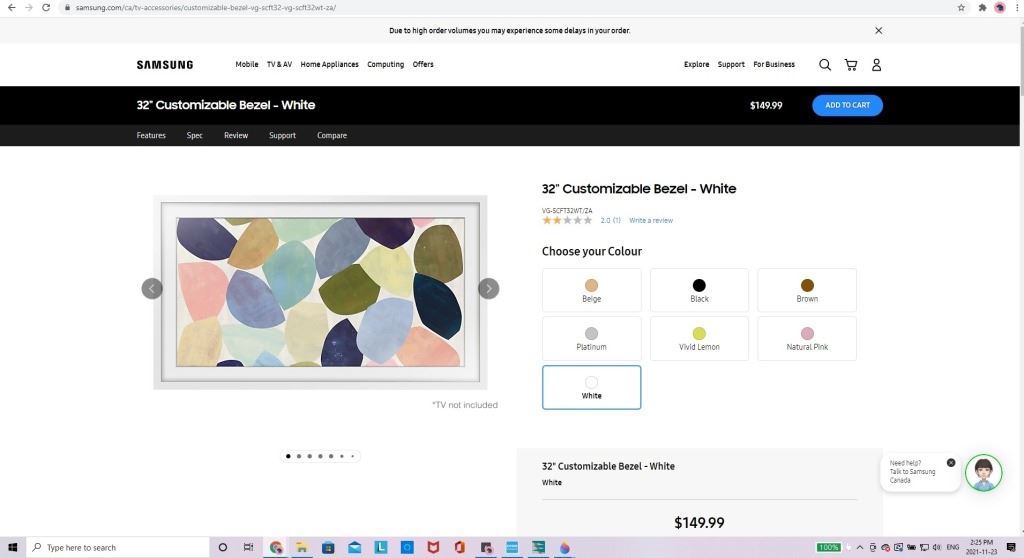
Task: Expand the Home Appliances navigation menu
Action: [x=329, y=65]
